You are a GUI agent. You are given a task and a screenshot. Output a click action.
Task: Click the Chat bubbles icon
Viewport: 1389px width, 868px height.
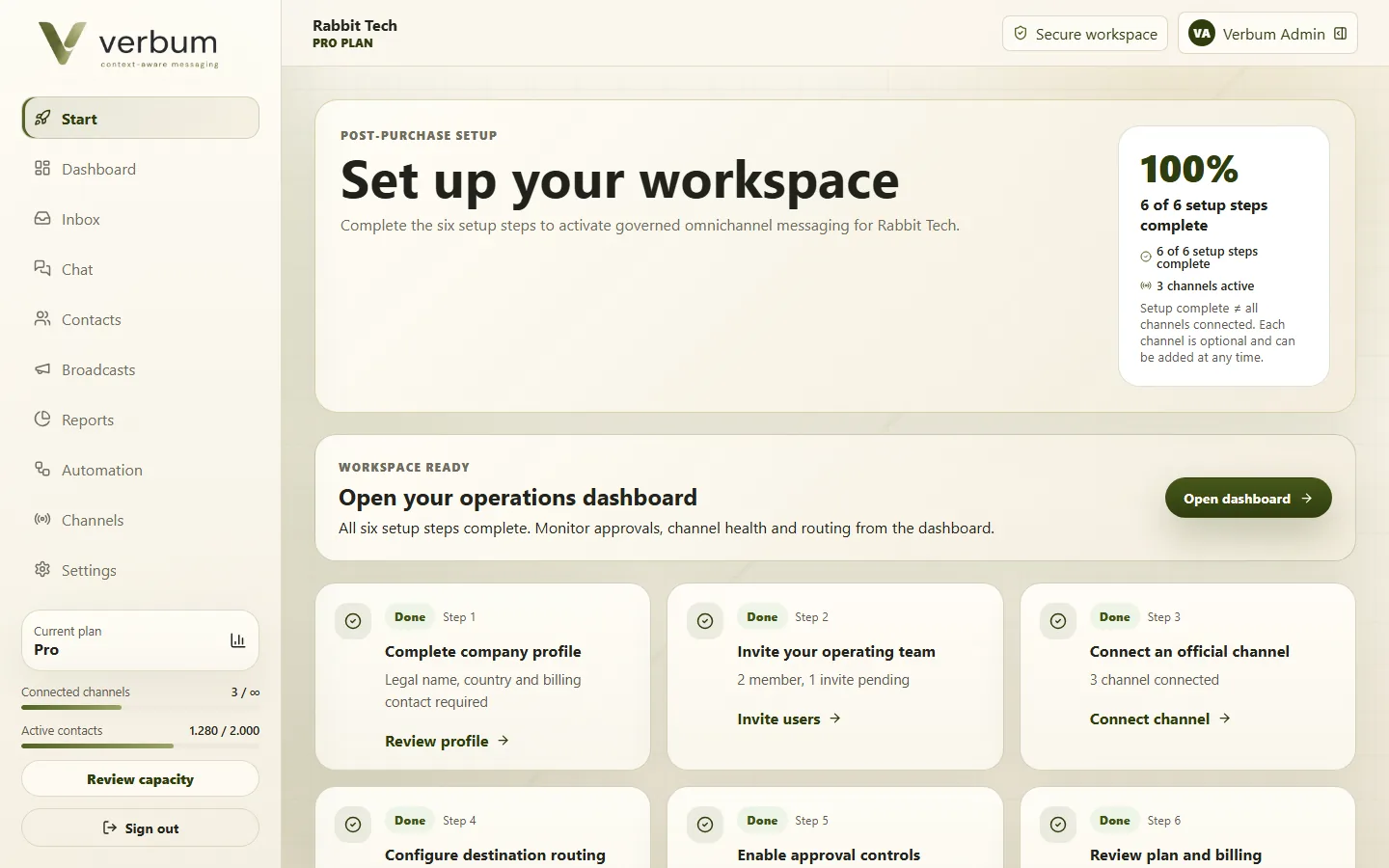pos(42,269)
